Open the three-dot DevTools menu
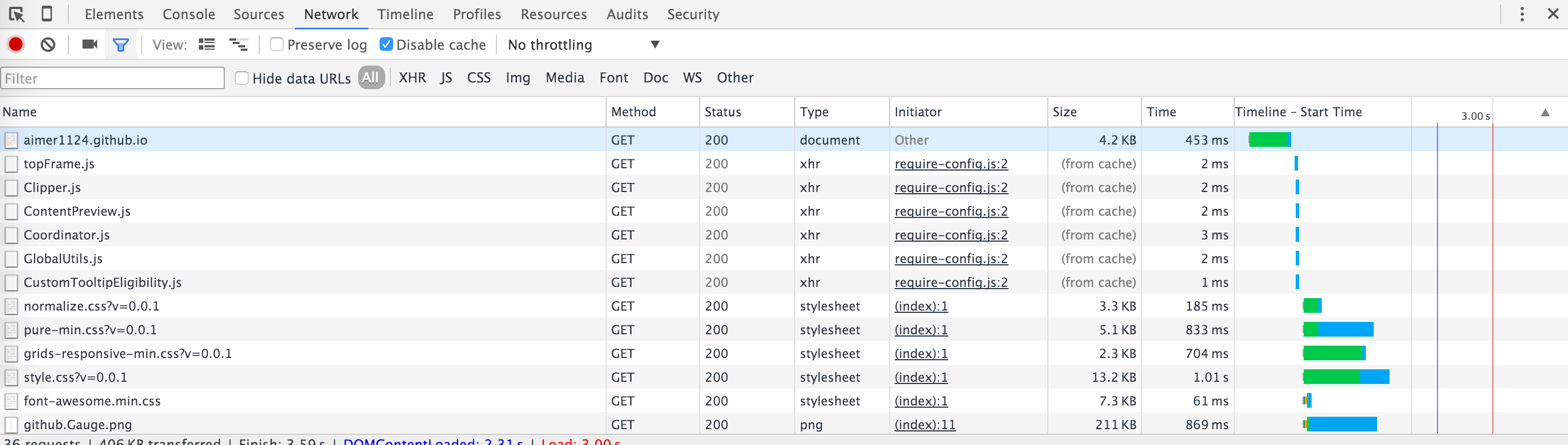Screen dimensions: 1568x445 click(1522, 14)
